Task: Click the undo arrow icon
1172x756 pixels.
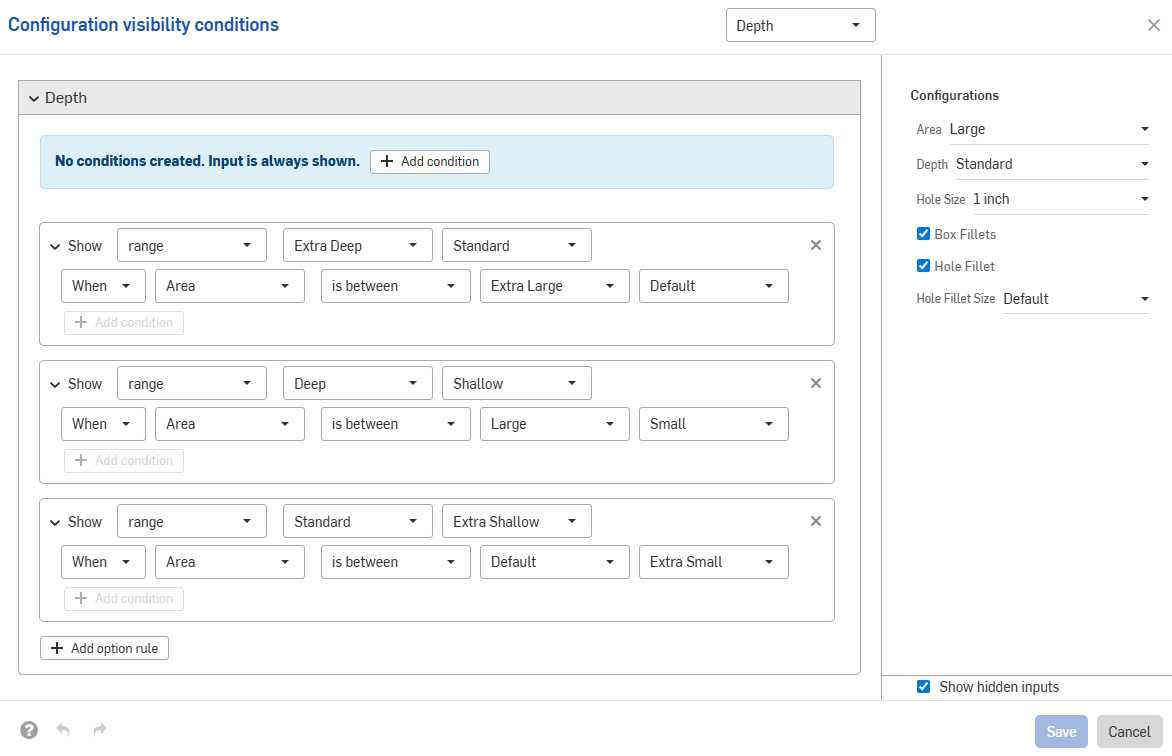Action: (x=63, y=729)
